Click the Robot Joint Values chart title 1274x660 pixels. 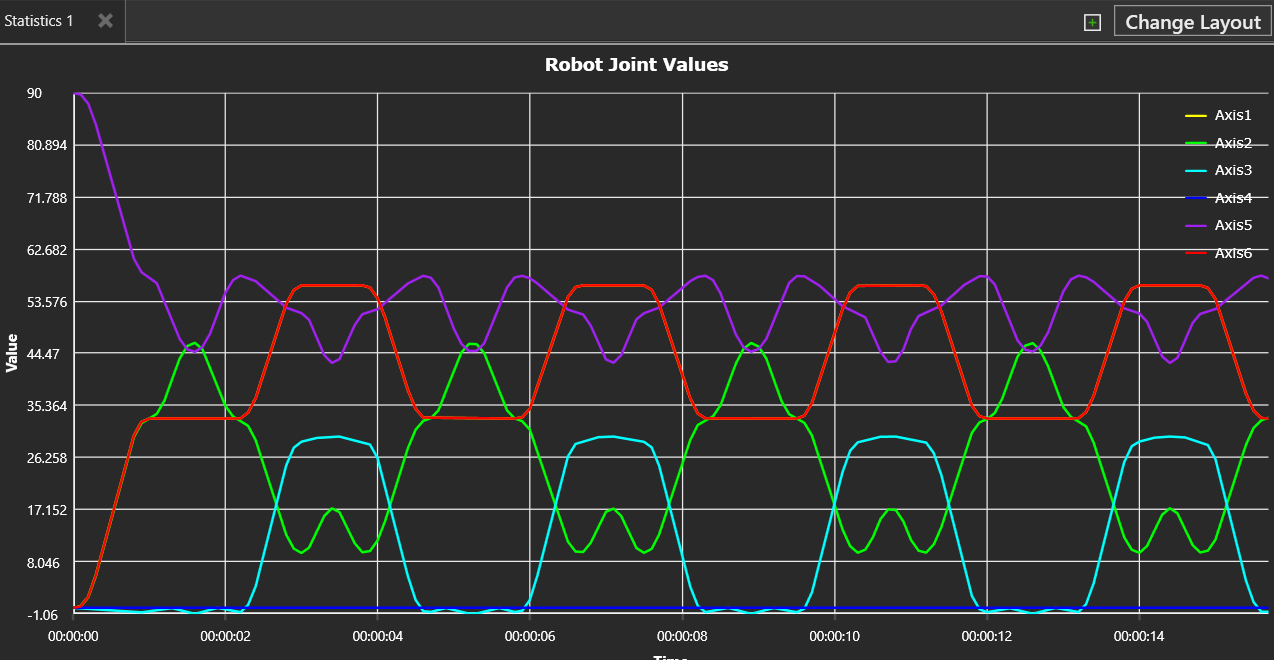pyautogui.click(x=636, y=65)
